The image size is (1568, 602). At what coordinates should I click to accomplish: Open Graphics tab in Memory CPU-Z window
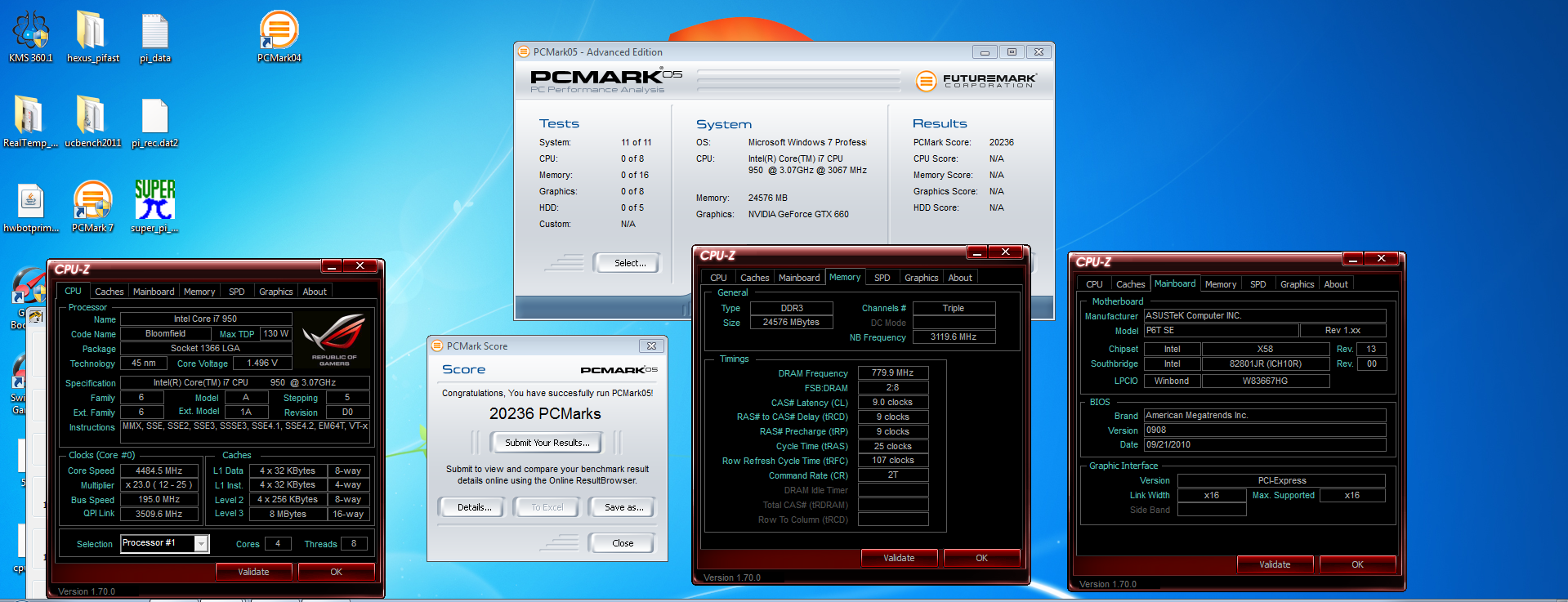pyautogui.click(x=921, y=278)
